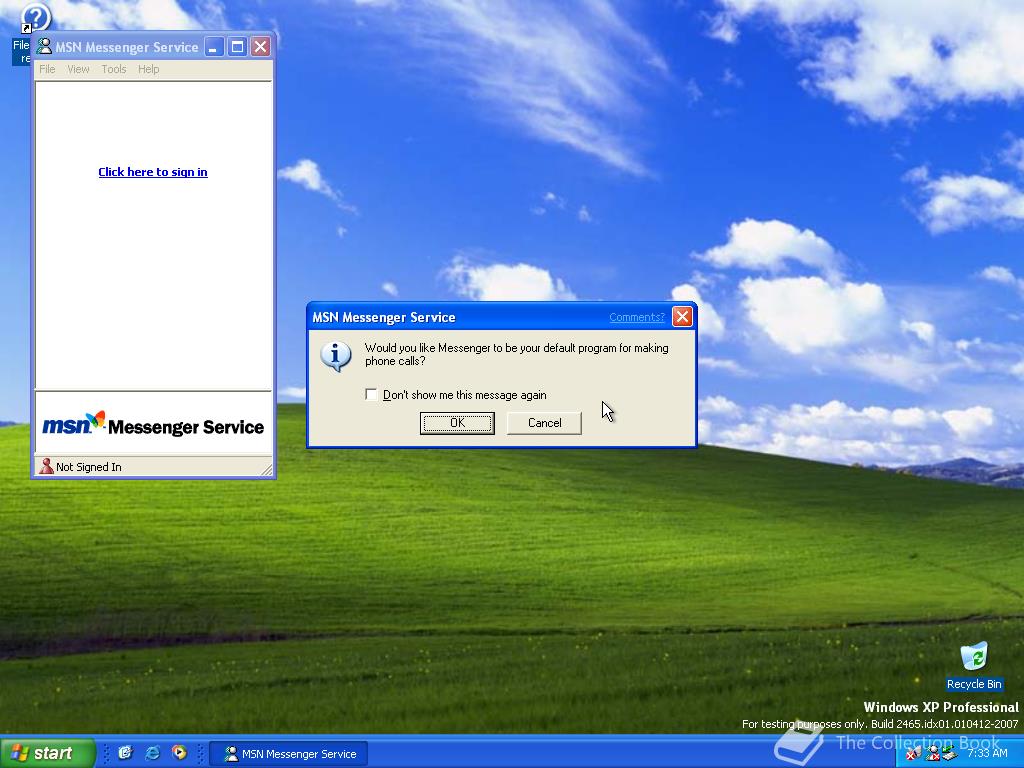Maximize the MSN Messenger Service window
The height and width of the screenshot is (768, 1024).
coord(237,46)
